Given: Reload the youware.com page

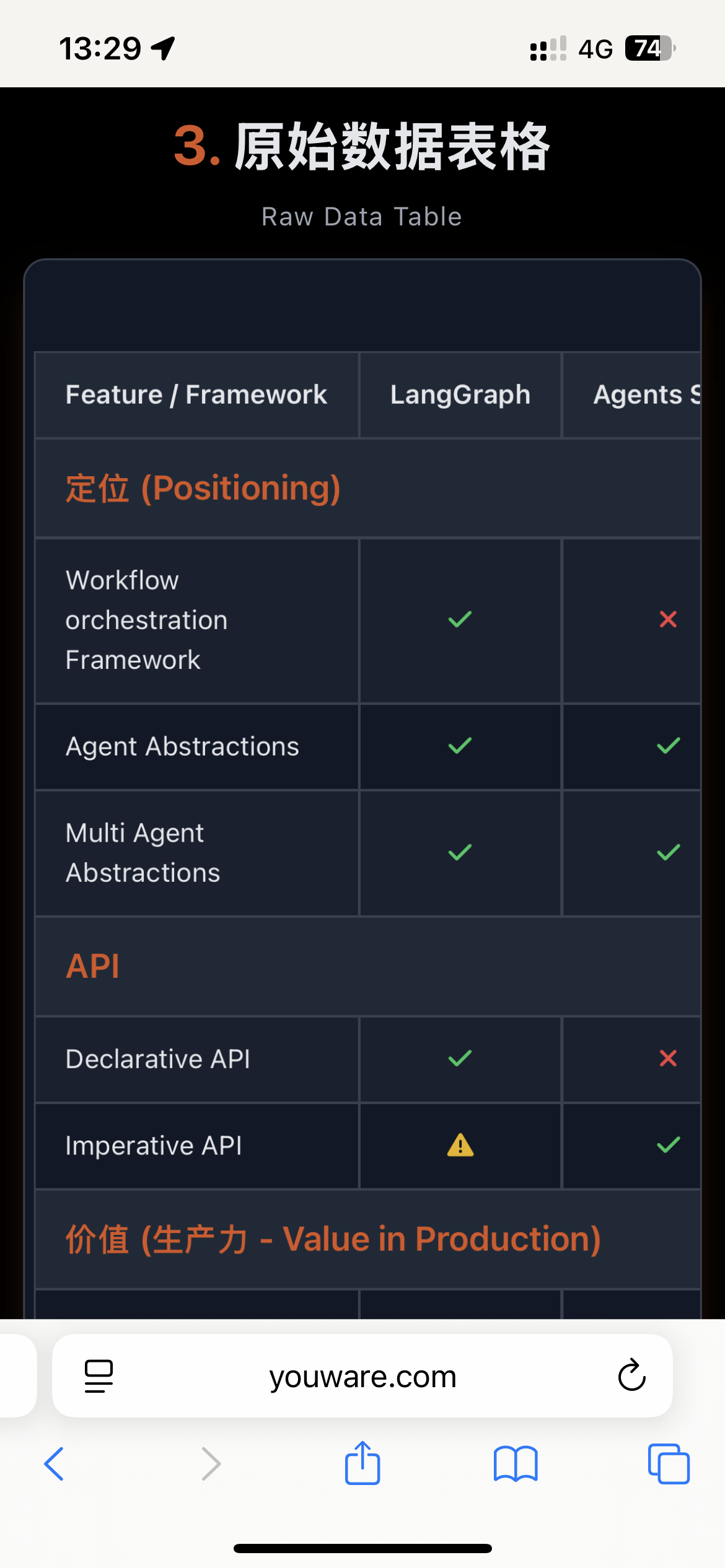Looking at the screenshot, I should click(x=631, y=1375).
